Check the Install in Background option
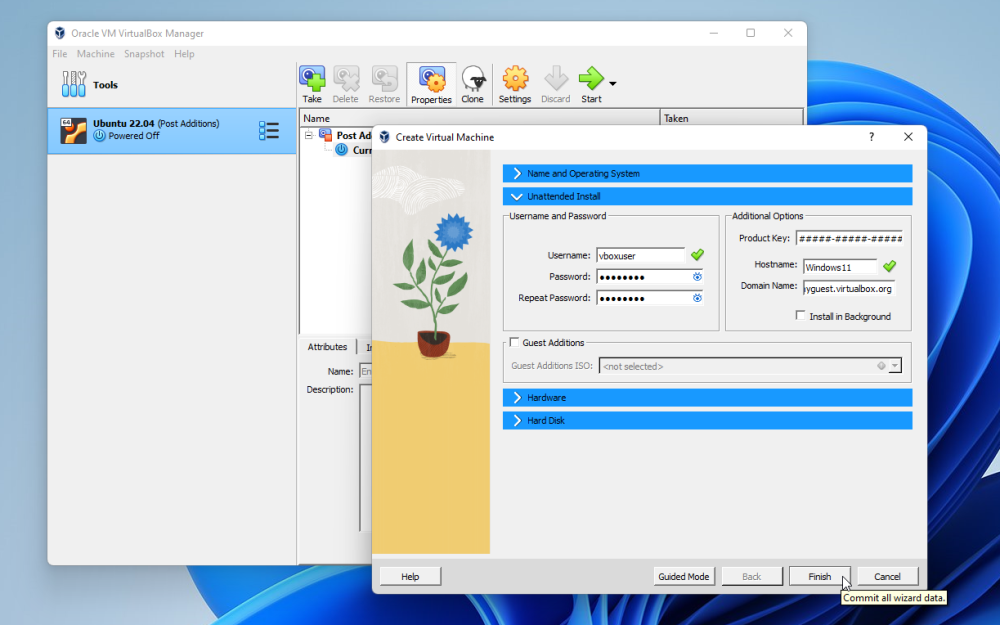Image resolution: width=1000 pixels, height=625 pixels. point(800,316)
